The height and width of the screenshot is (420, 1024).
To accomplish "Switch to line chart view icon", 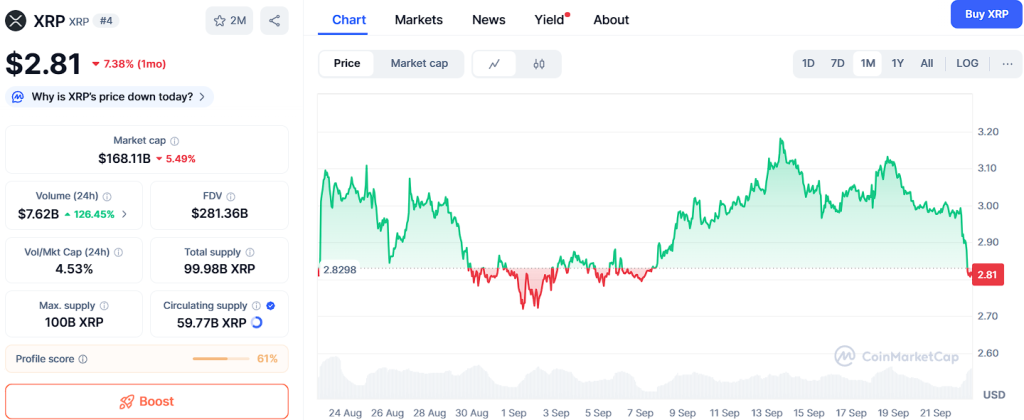I will pos(495,64).
